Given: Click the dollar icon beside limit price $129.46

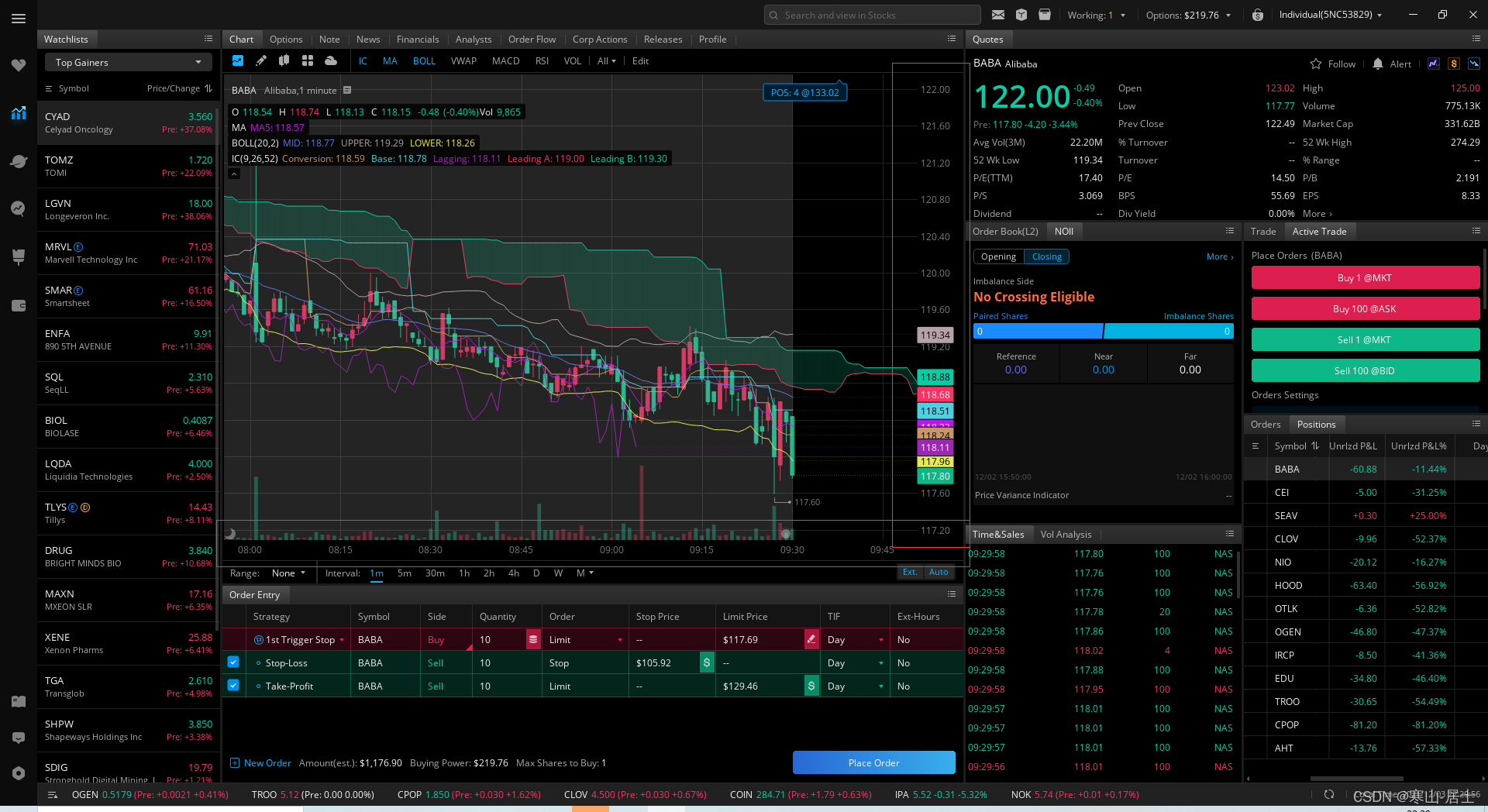Looking at the screenshot, I should (811, 686).
